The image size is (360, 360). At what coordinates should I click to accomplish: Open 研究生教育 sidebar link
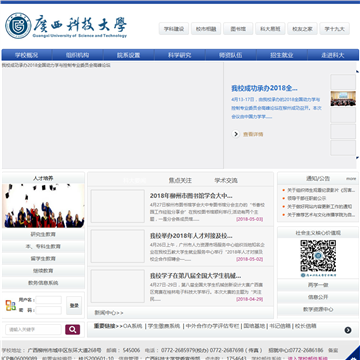pos(43,235)
